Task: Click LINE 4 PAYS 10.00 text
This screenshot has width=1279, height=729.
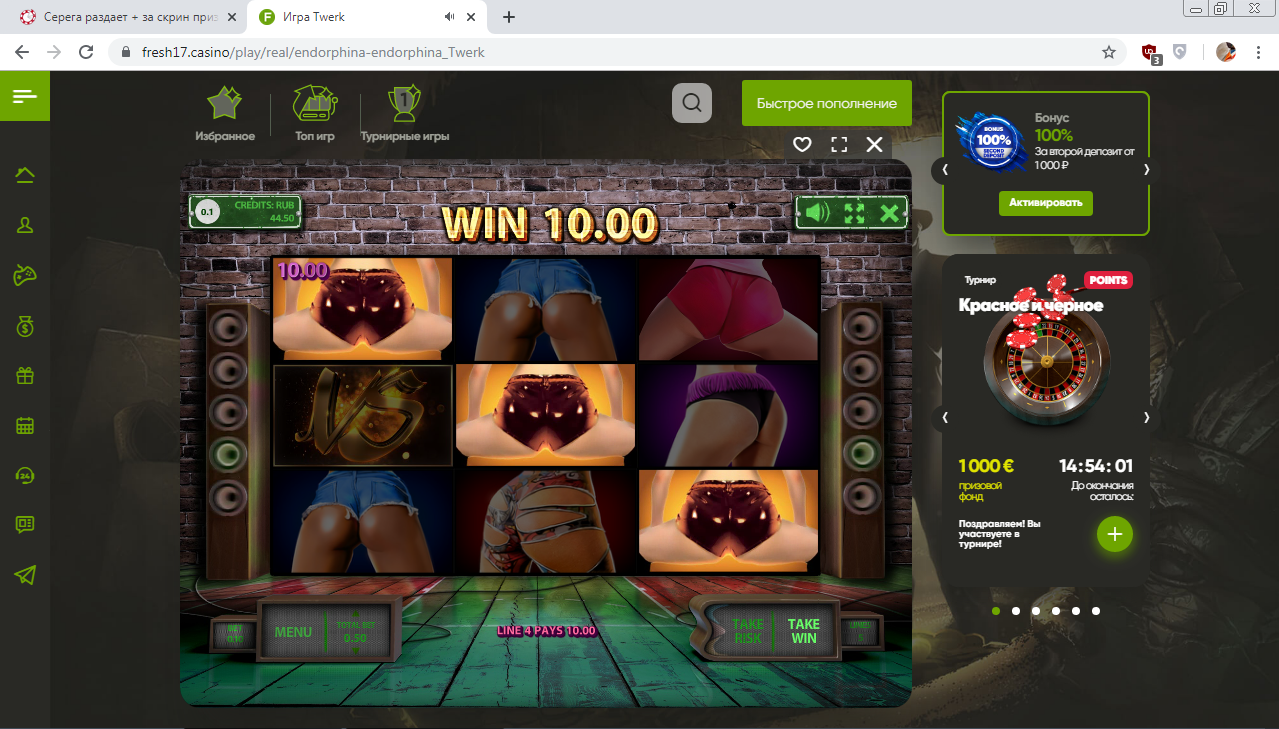Action: pyautogui.click(x=547, y=631)
